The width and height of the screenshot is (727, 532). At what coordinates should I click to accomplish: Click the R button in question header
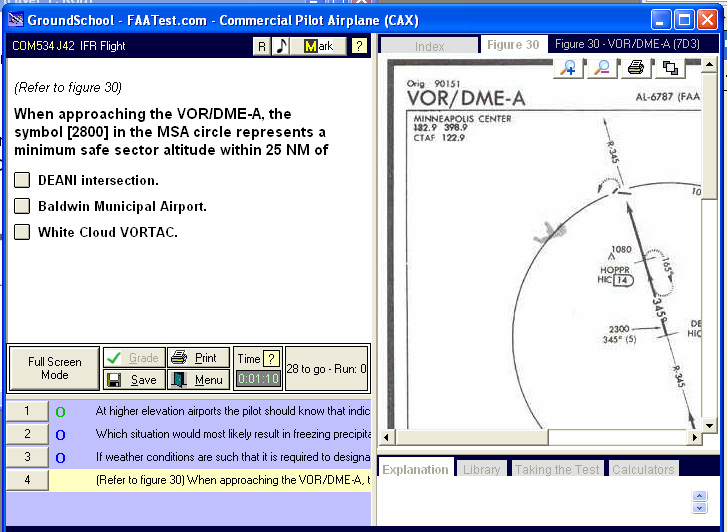(x=262, y=46)
